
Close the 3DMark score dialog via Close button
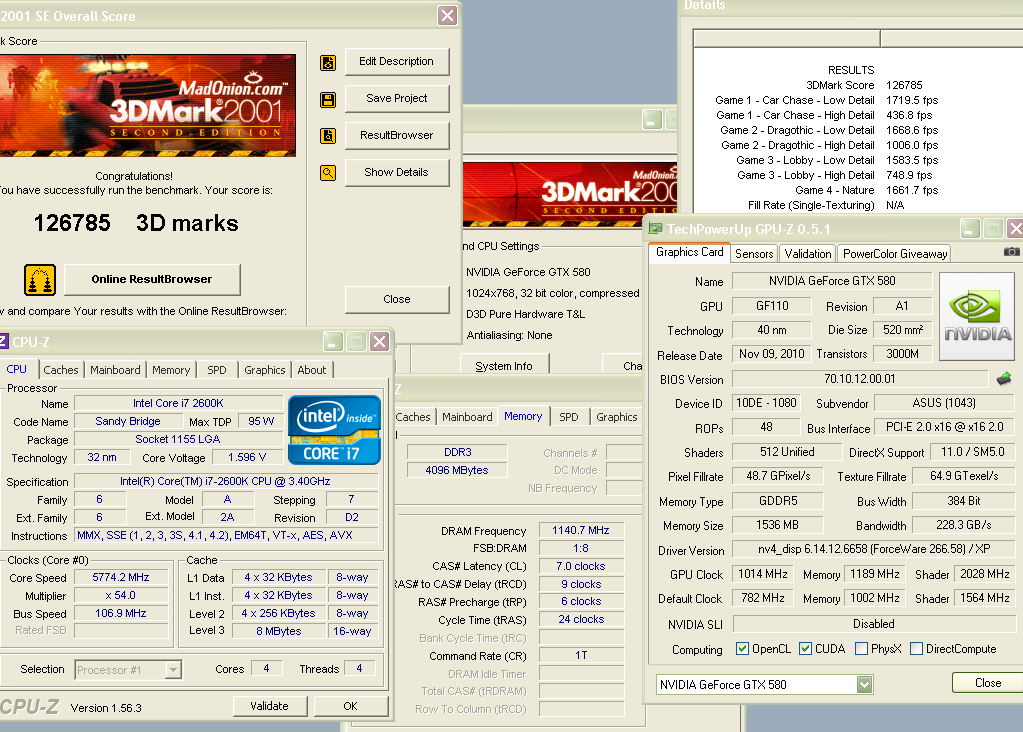pyautogui.click(x=397, y=299)
